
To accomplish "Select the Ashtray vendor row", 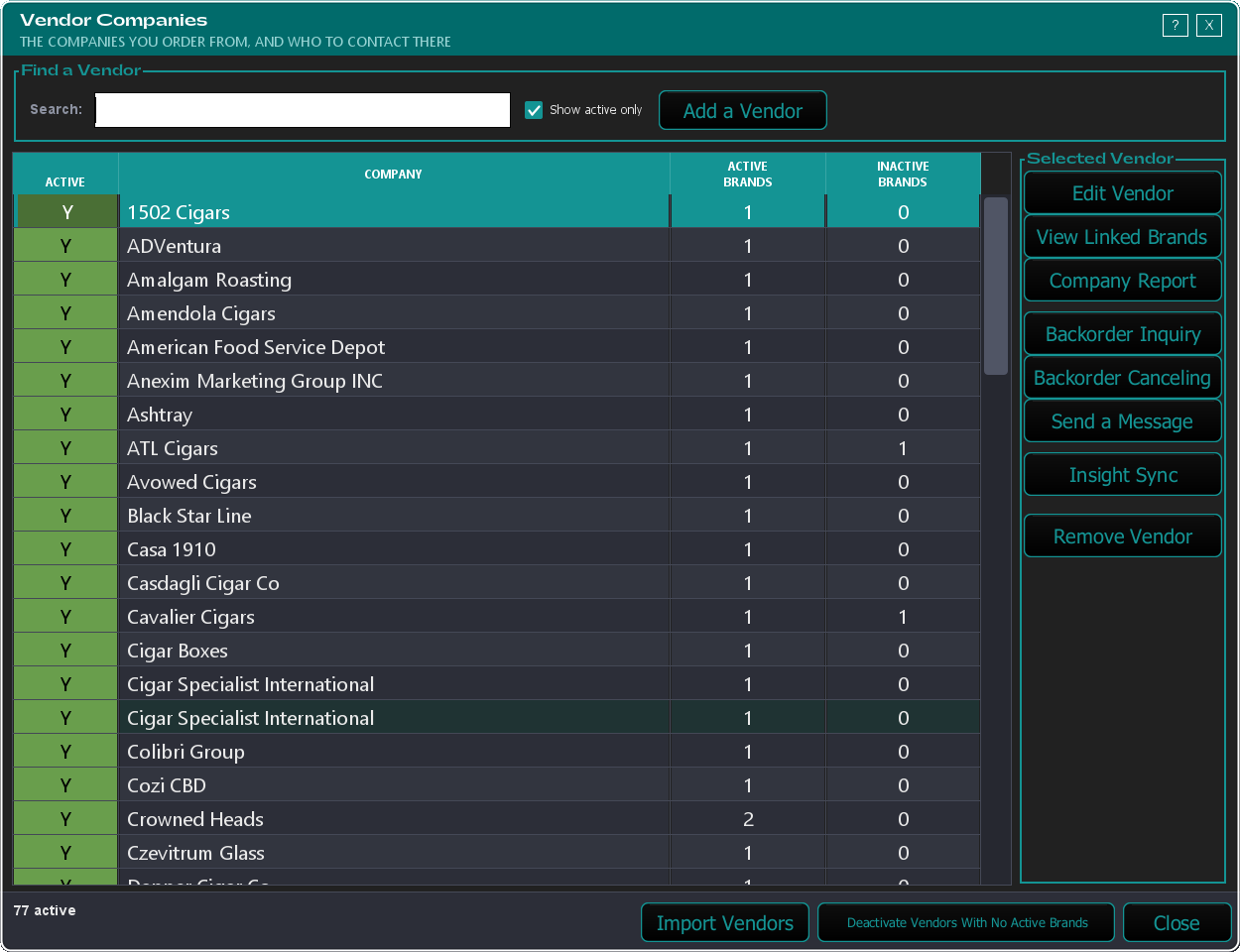I will tap(496, 415).
